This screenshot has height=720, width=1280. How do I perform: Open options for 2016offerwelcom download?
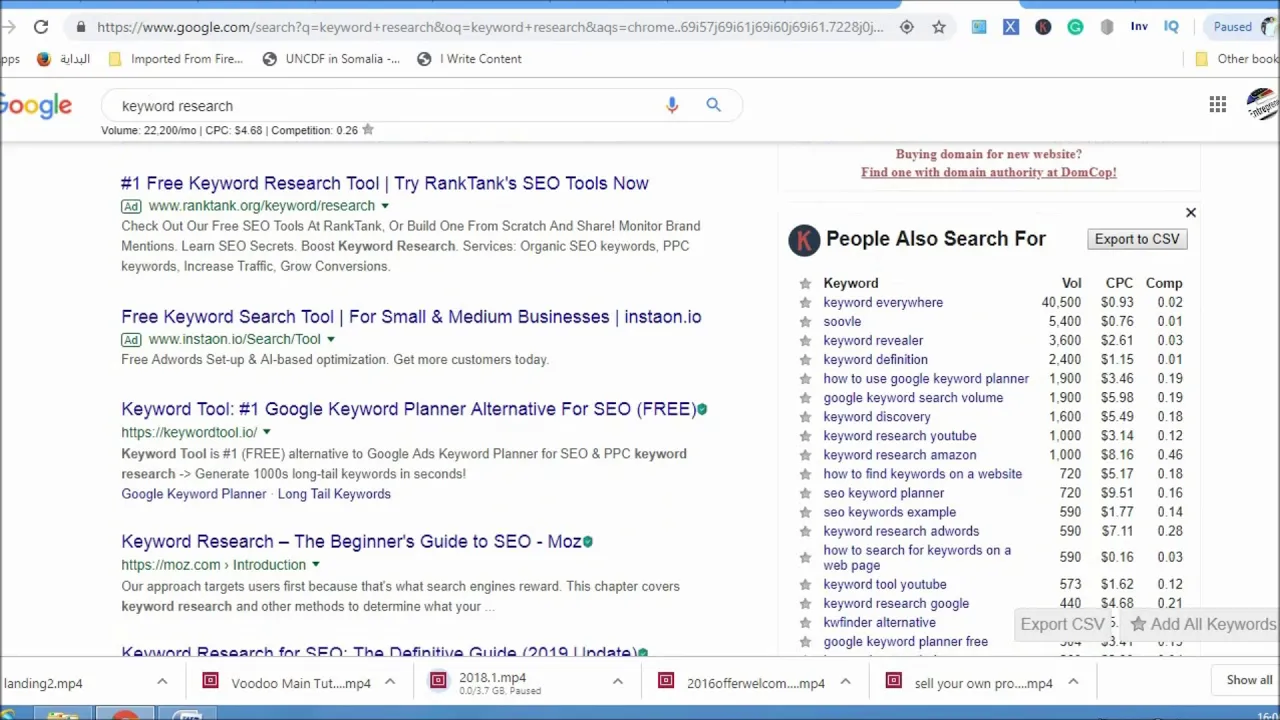click(x=845, y=682)
